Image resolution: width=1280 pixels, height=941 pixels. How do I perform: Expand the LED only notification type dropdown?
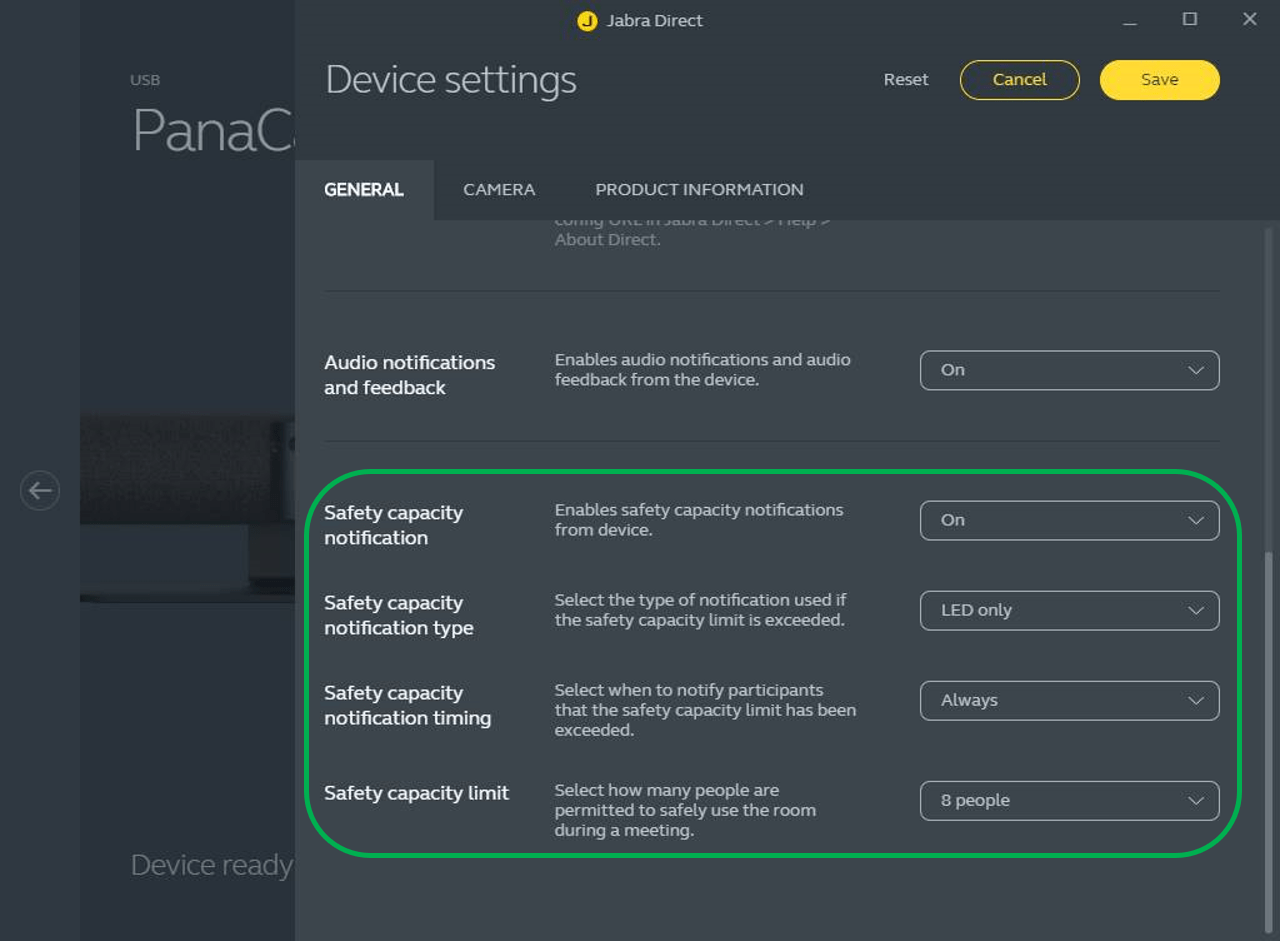pyautogui.click(x=1068, y=610)
